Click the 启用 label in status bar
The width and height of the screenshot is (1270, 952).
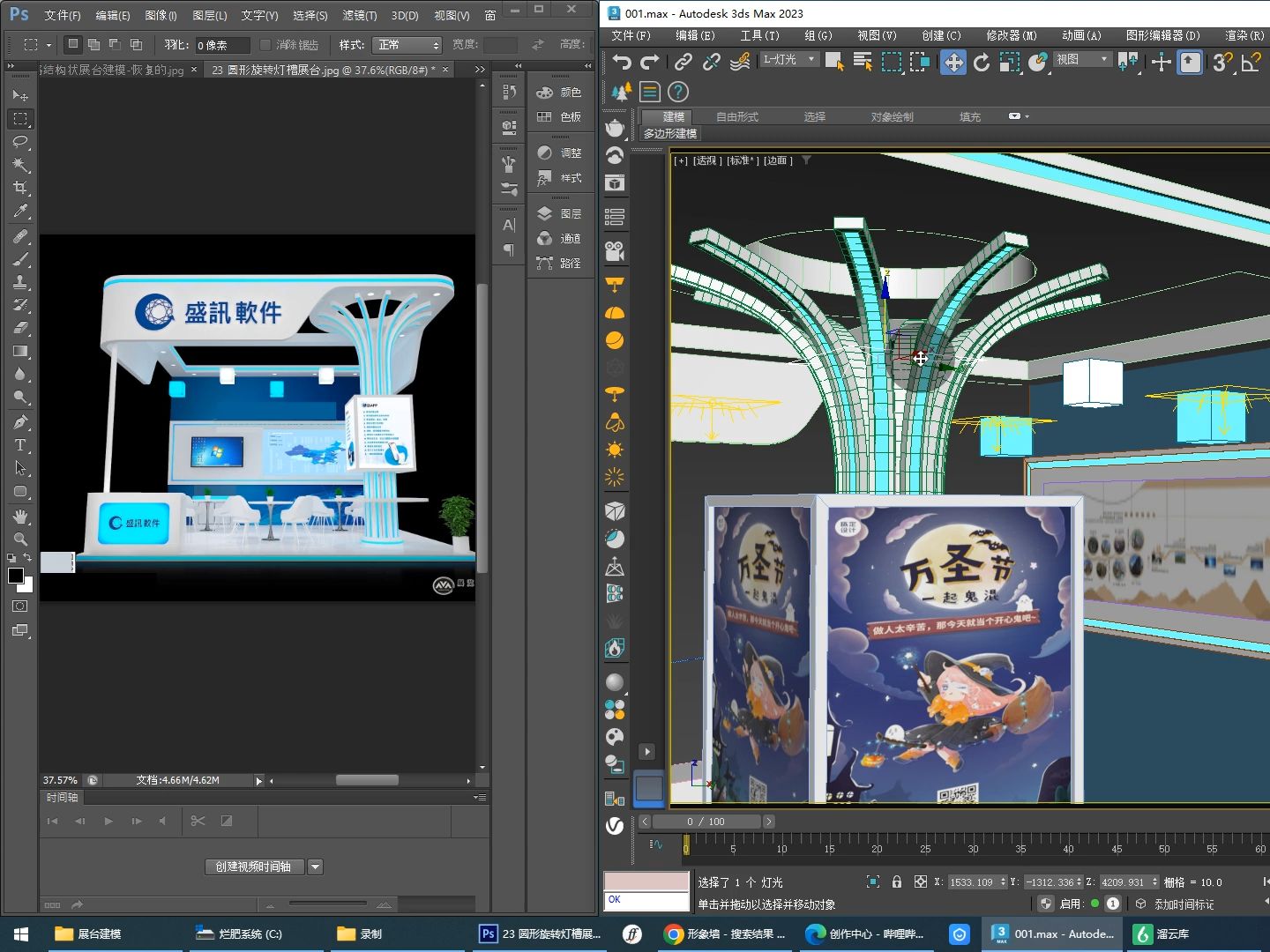tap(1072, 904)
